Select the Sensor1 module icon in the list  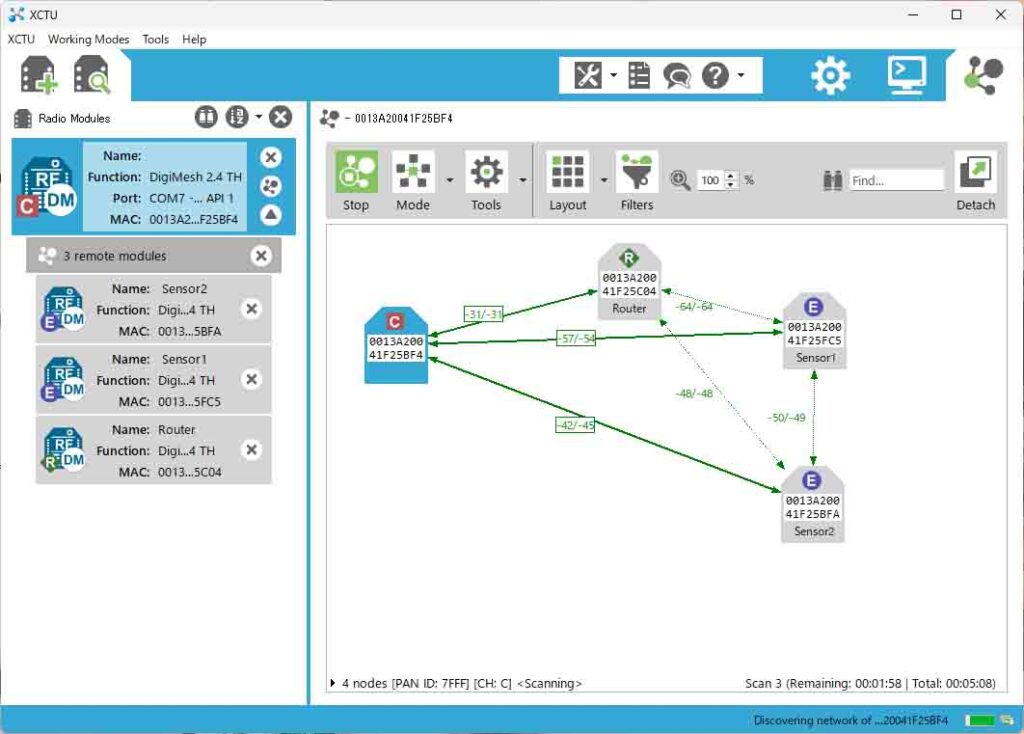(x=63, y=380)
